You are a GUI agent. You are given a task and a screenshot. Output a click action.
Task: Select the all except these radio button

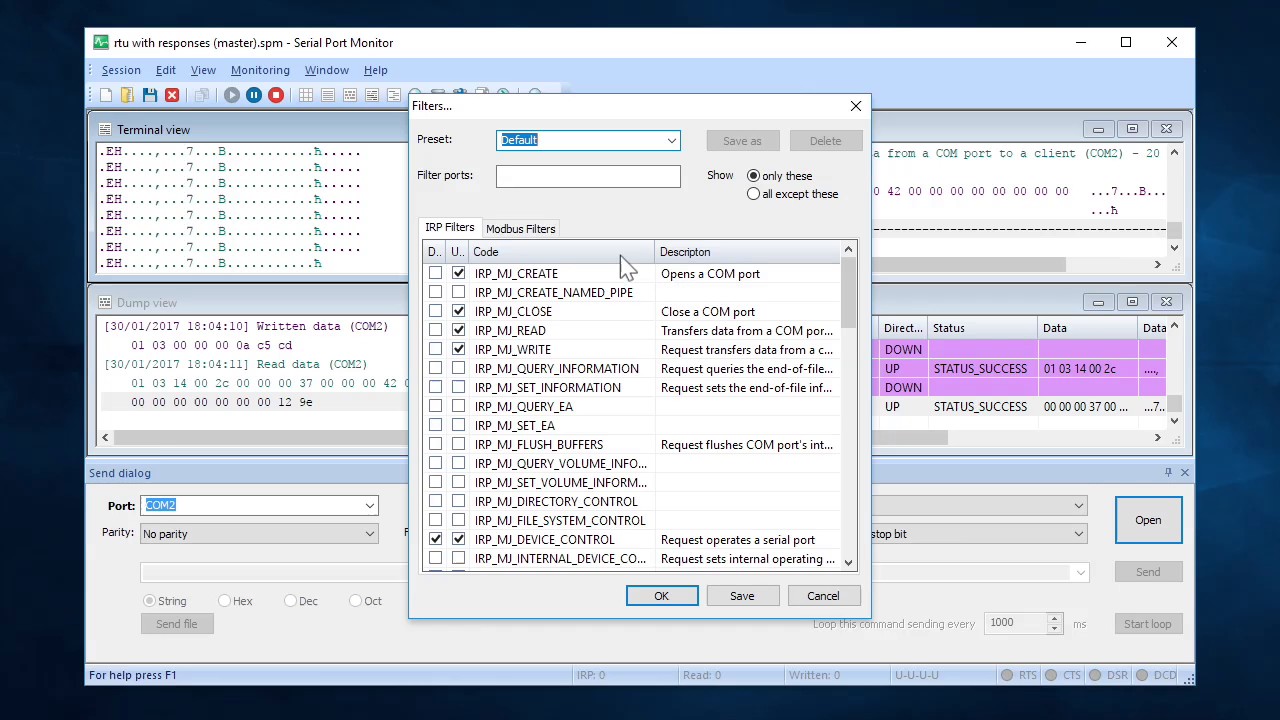753,194
